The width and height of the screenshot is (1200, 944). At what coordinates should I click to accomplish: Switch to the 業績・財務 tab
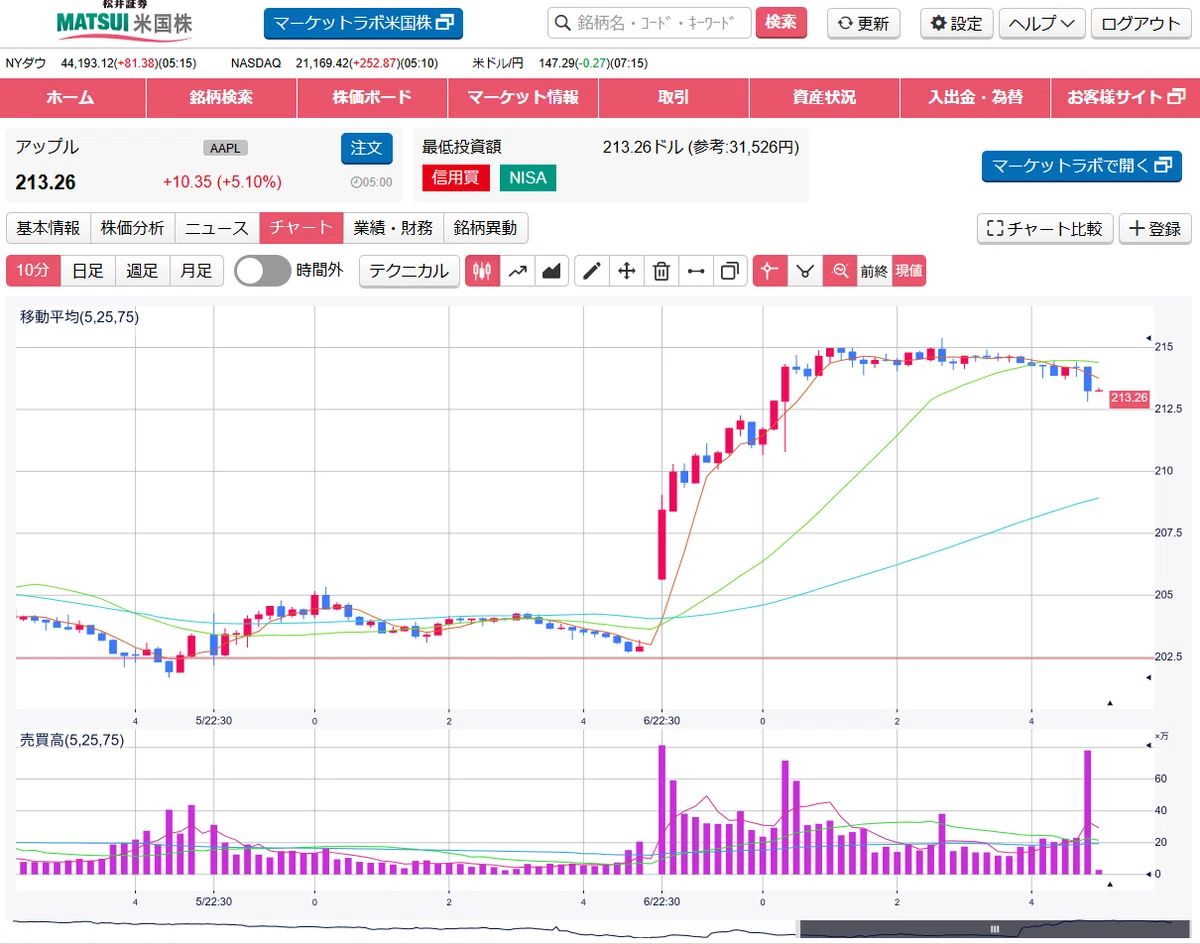pos(393,228)
